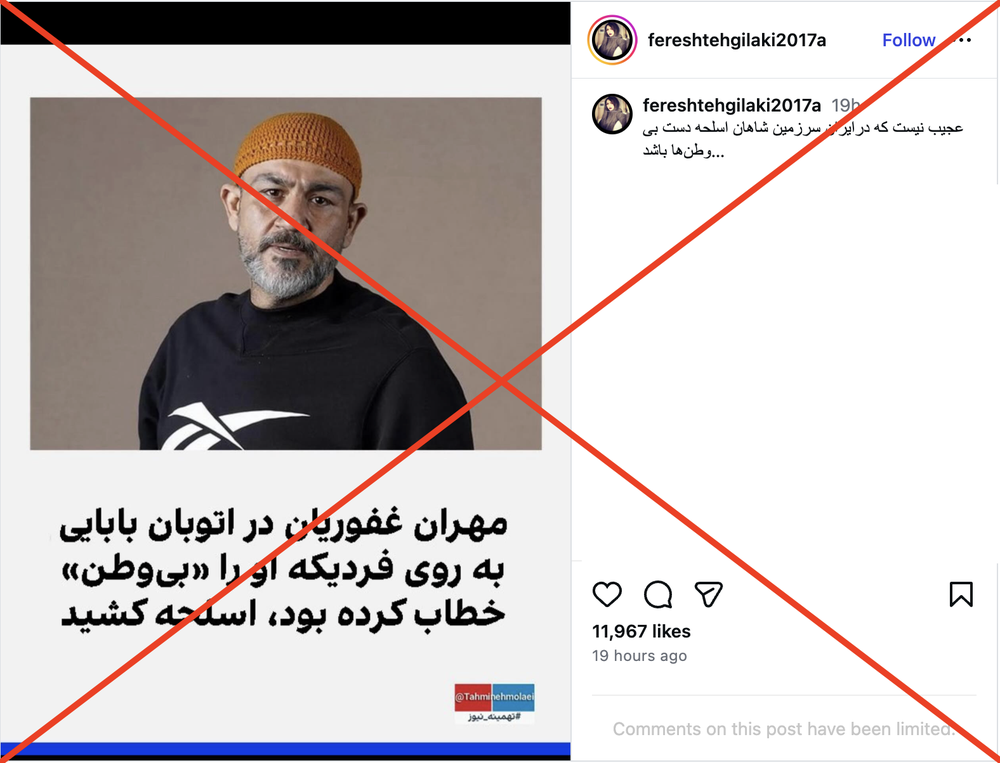Image resolution: width=1000 pixels, height=763 pixels.
Task: Open more options three-dots menu
Action: click(x=962, y=40)
